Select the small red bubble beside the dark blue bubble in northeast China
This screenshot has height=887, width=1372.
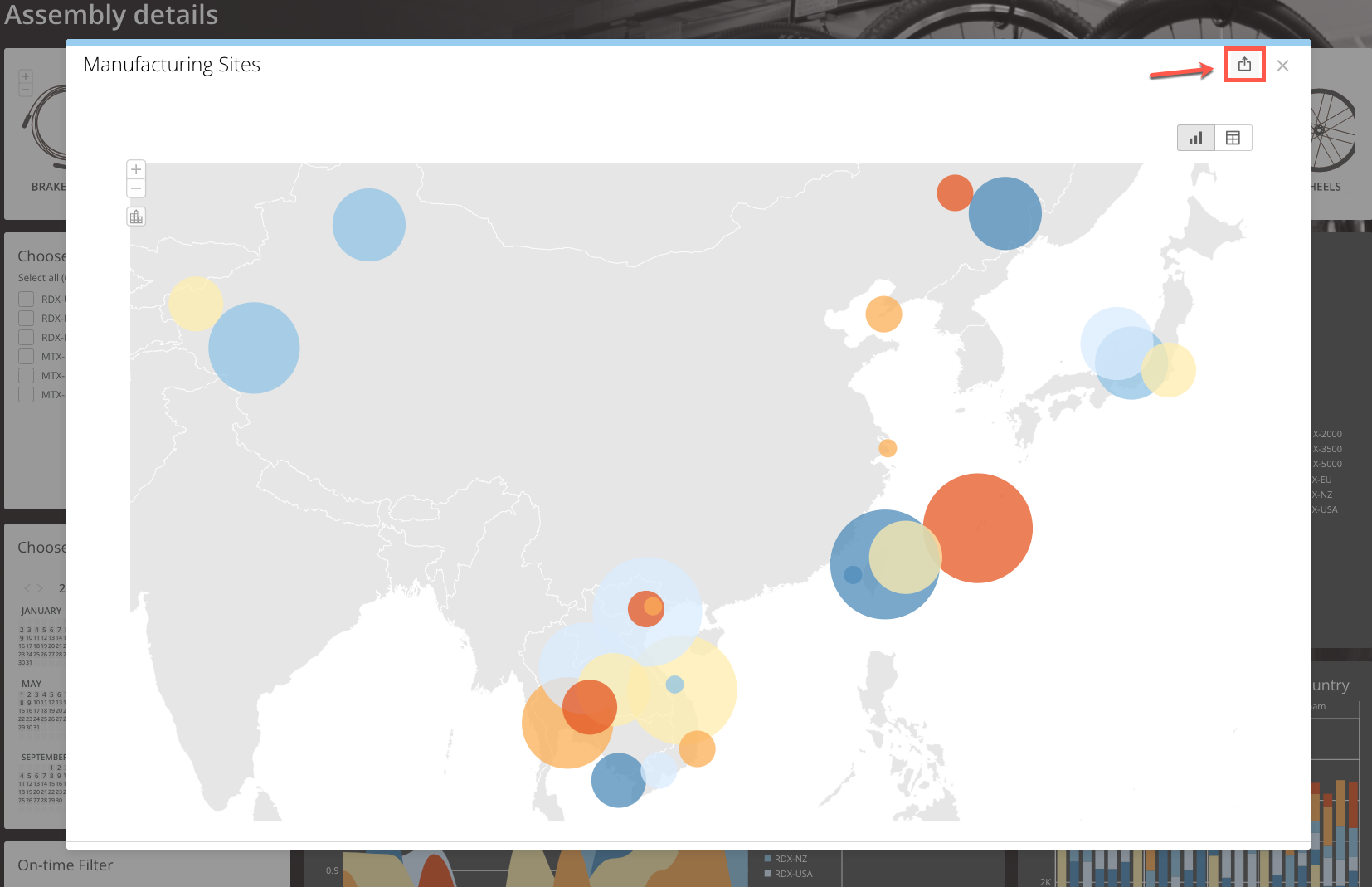coord(955,193)
